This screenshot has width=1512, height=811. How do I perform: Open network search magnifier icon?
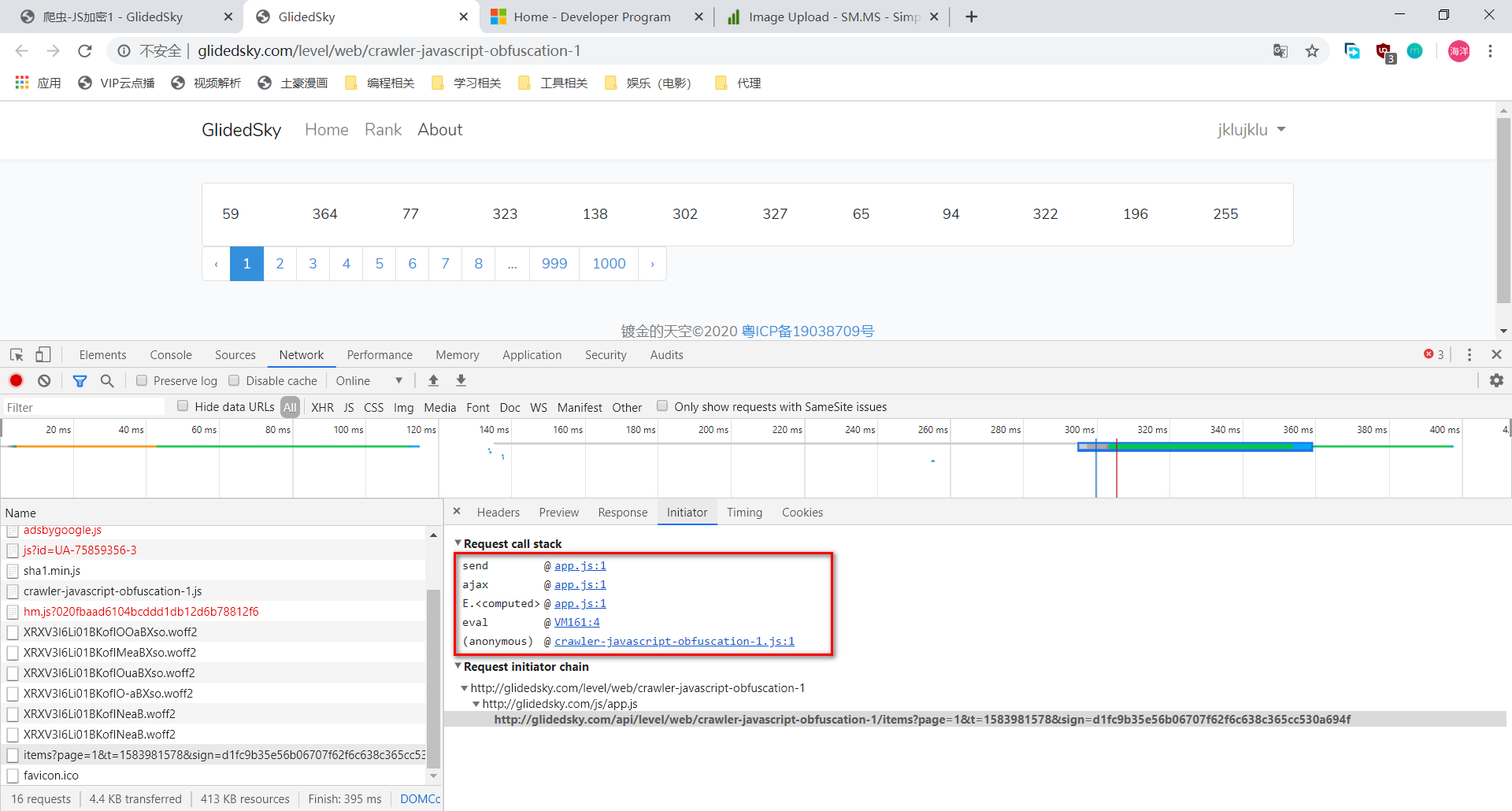click(108, 381)
